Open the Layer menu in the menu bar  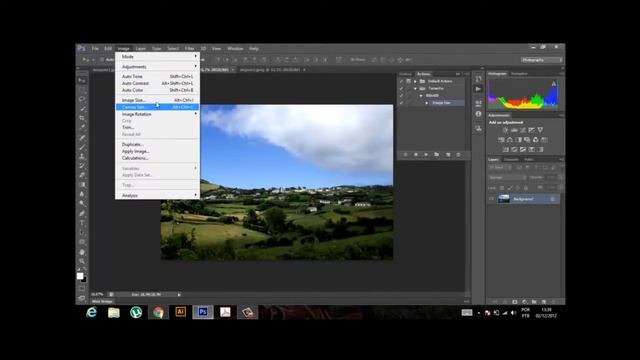coord(140,49)
